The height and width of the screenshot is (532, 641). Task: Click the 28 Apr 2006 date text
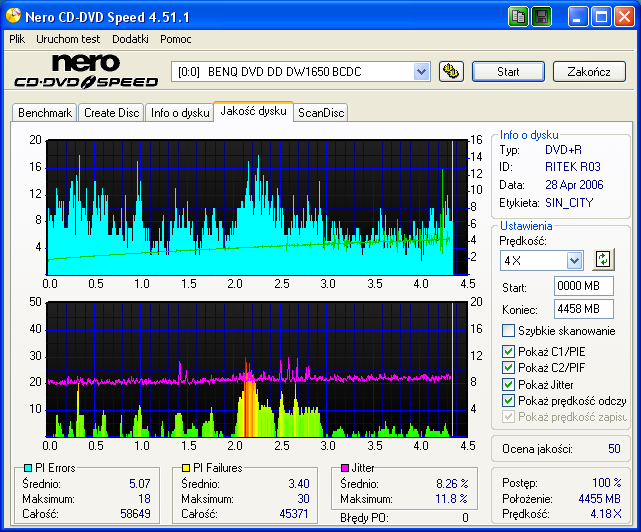click(574, 185)
